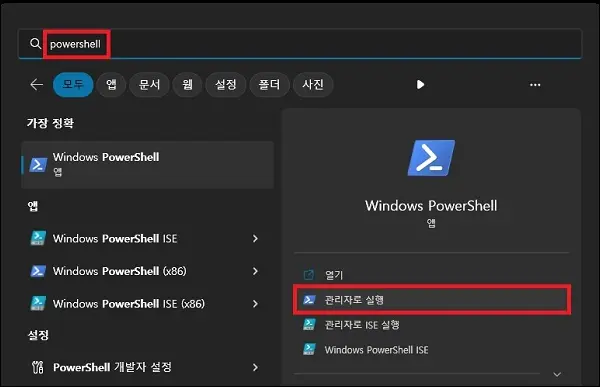Image resolution: width=600 pixels, height=387 pixels.
Task: Go back with the left arrow
Action: click(x=36, y=84)
